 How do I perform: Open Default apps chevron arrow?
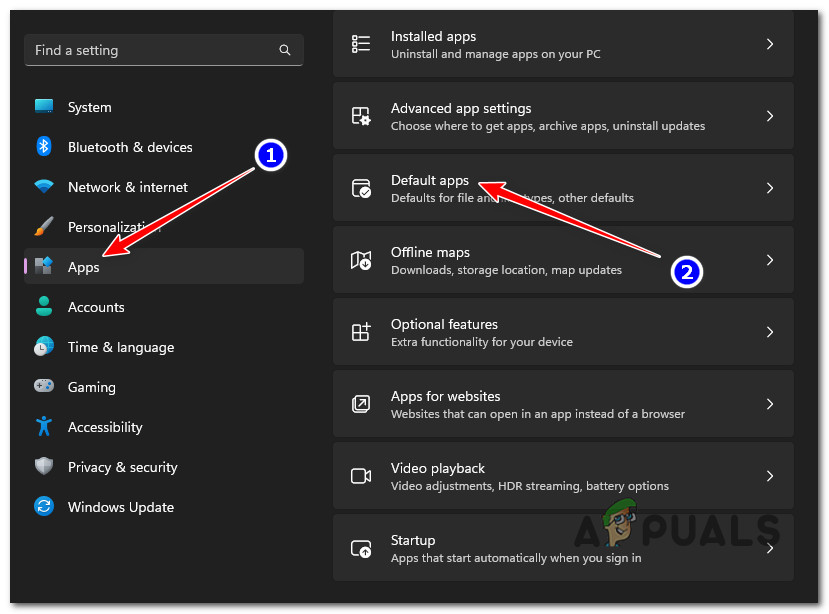click(x=770, y=188)
